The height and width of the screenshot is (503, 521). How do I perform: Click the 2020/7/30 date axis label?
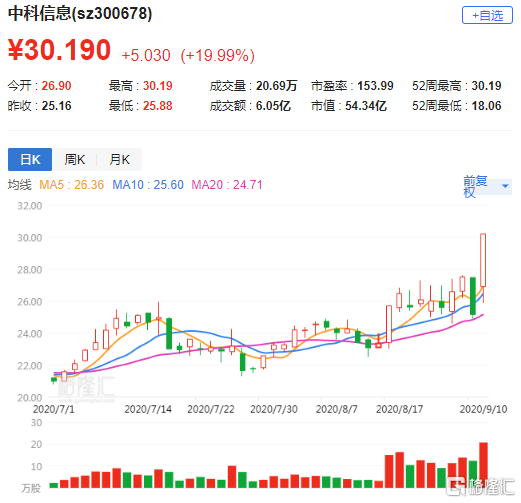274,409
